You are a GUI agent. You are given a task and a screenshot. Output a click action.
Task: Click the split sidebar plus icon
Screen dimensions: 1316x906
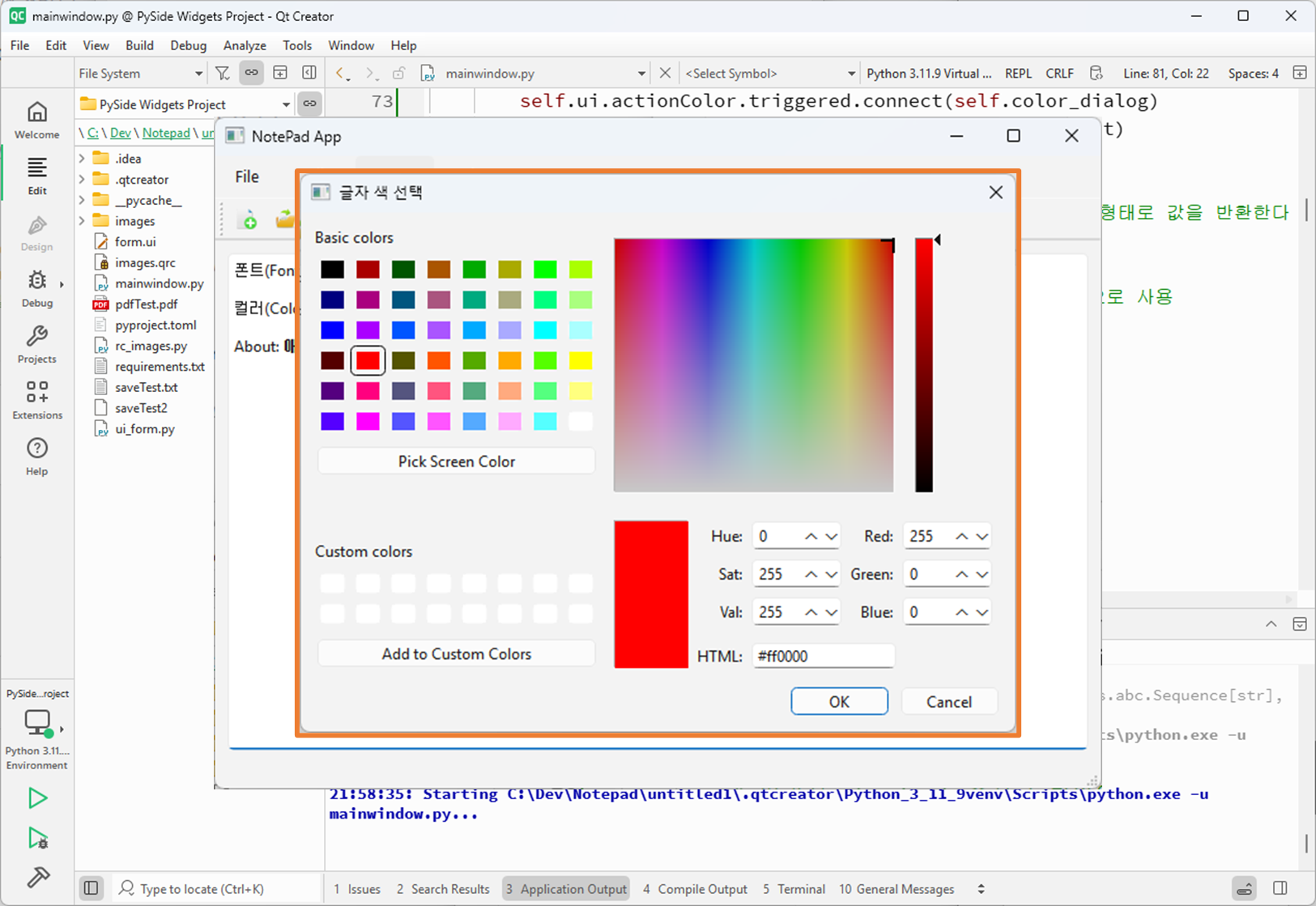point(280,73)
